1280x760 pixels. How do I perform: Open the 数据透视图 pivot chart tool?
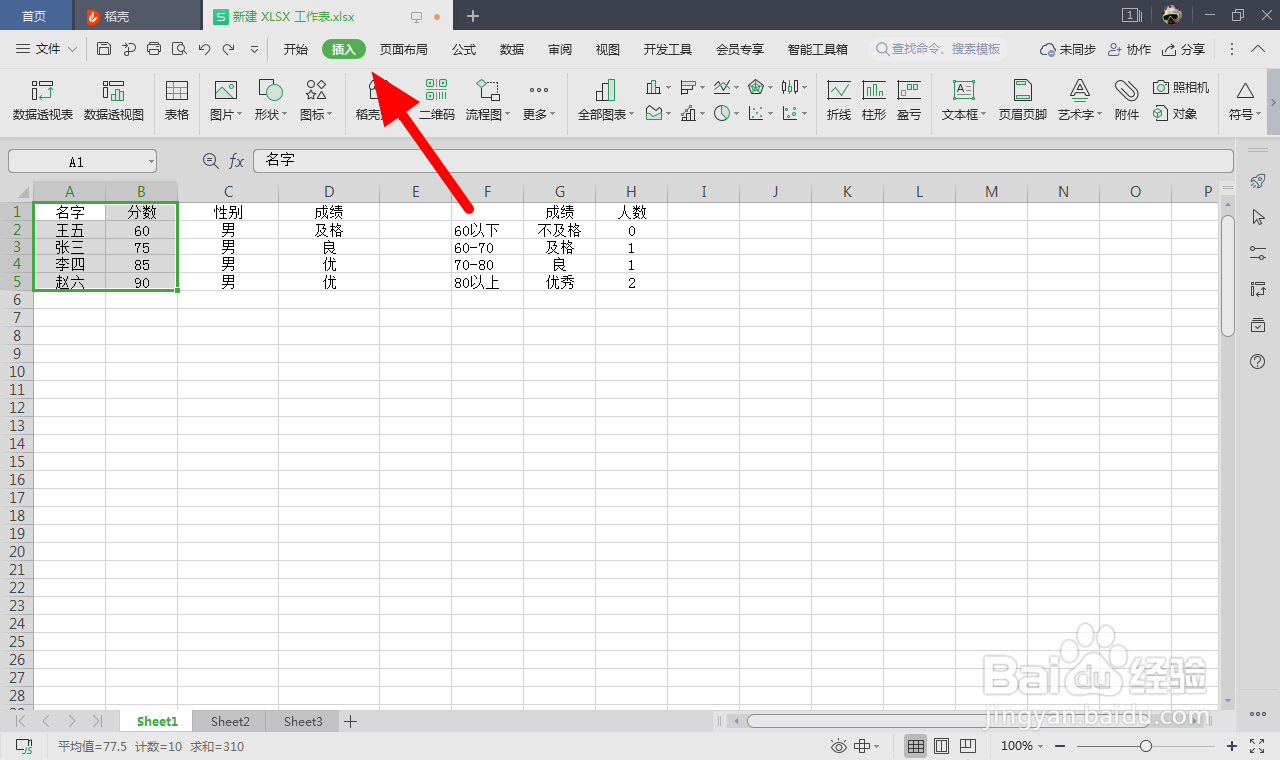113,101
